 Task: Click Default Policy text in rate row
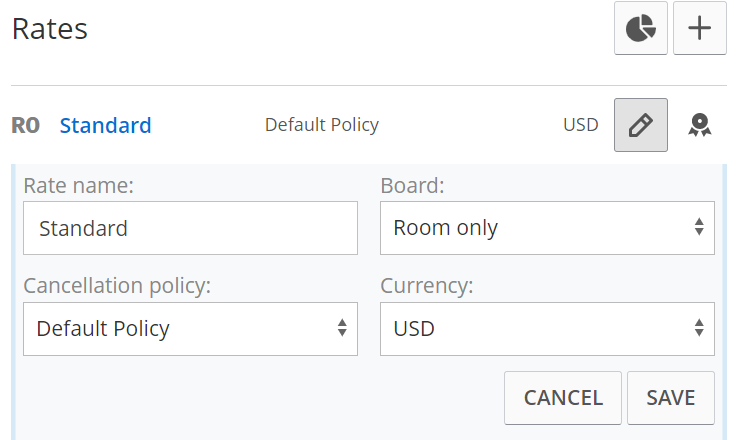[322, 125]
